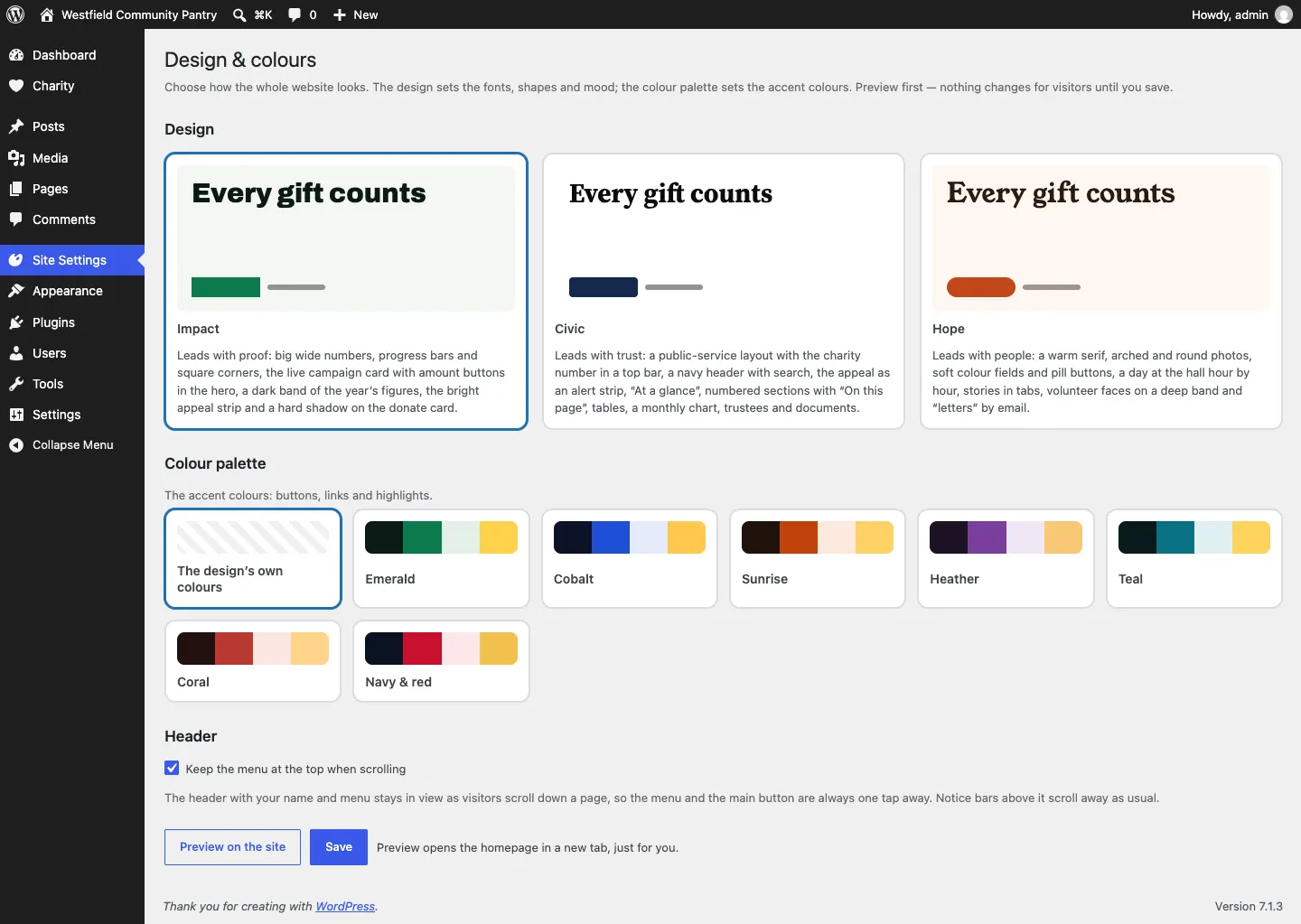Choose The design's own colours palette
This screenshot has height=924, width=1301.
point(253,558)
